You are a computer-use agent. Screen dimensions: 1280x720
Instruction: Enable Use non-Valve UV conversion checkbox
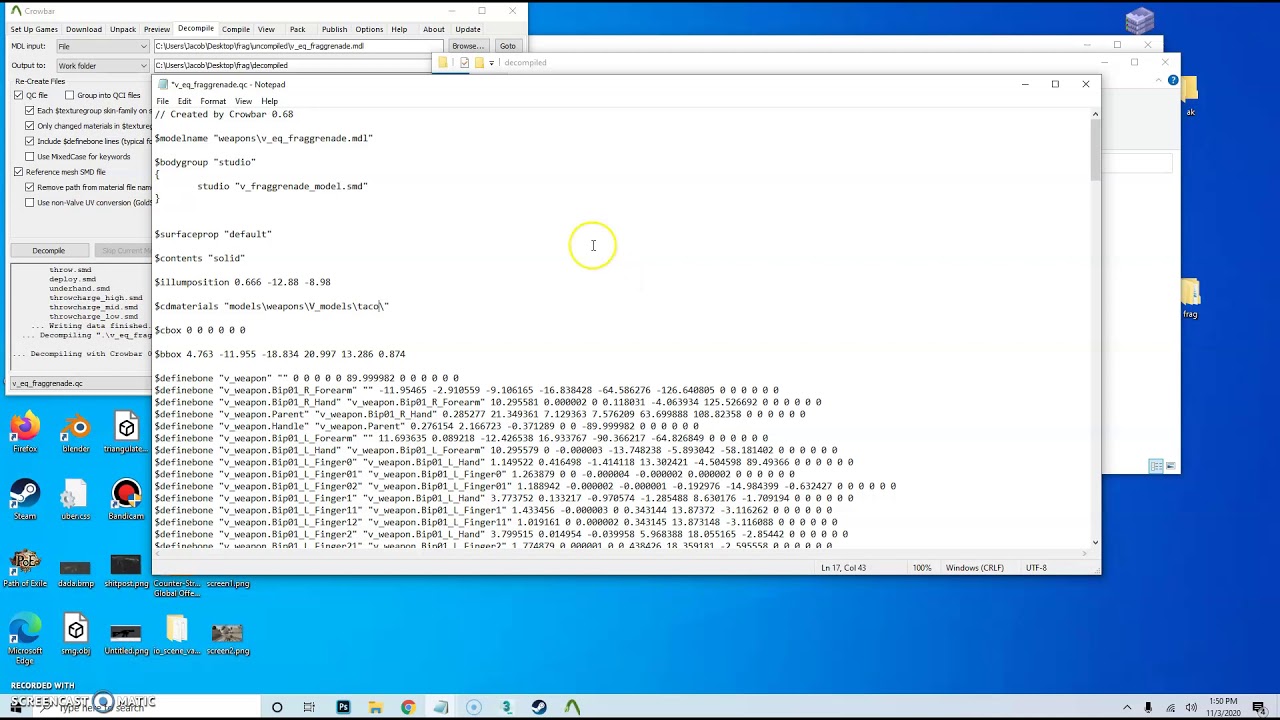pyautogui.click(x=30, y=202)
